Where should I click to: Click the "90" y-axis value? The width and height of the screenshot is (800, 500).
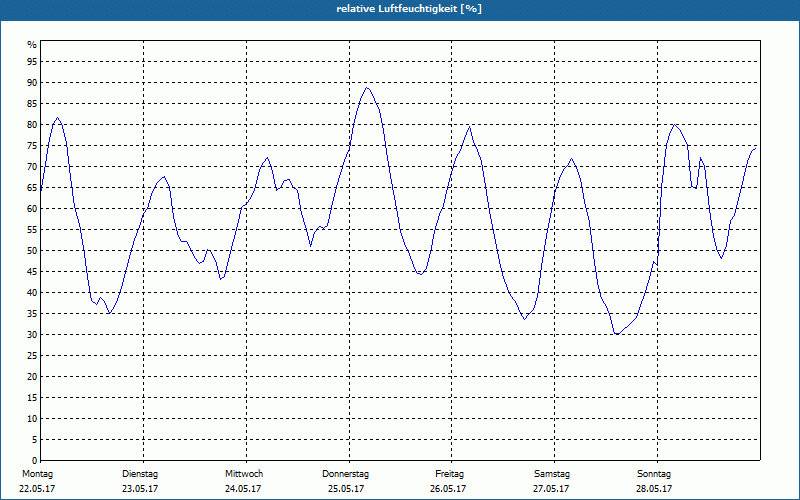[32, 83]
